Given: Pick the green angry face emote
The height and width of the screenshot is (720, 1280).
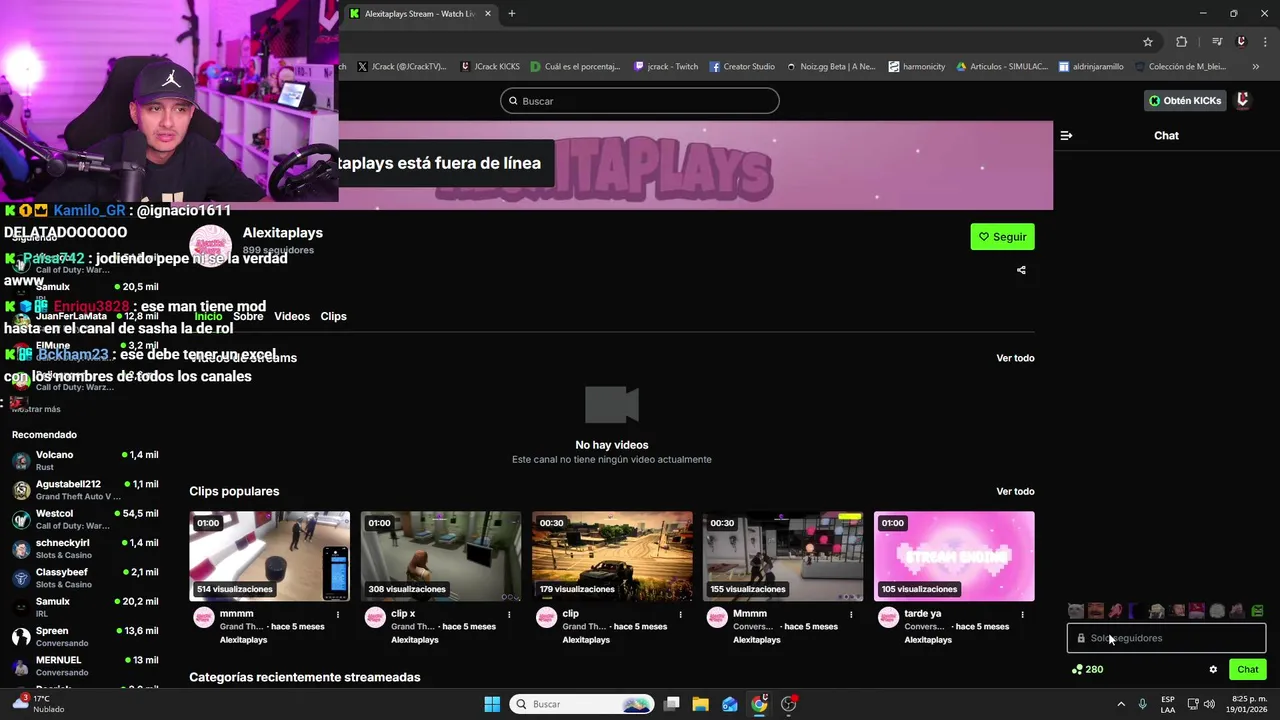Looking at the screenshot, I should pos(1257,611).
